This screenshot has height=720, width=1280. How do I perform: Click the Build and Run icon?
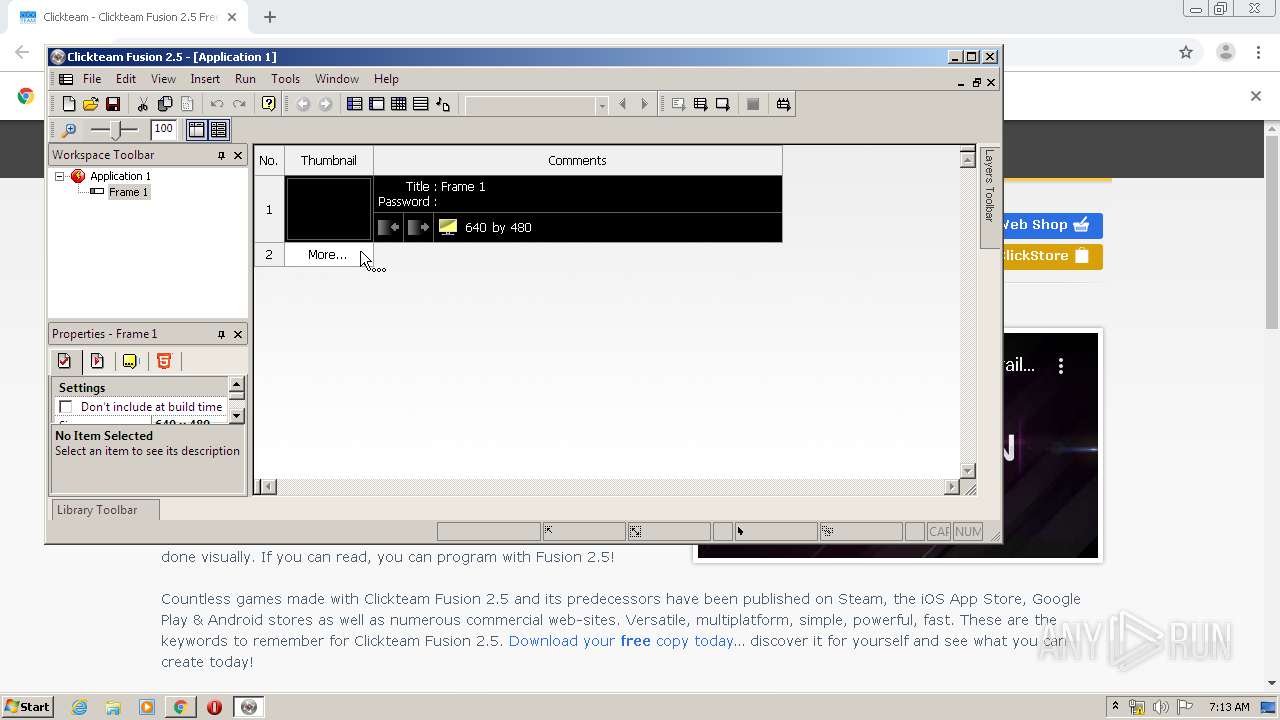pyautogui.click(x=784, y=104)
